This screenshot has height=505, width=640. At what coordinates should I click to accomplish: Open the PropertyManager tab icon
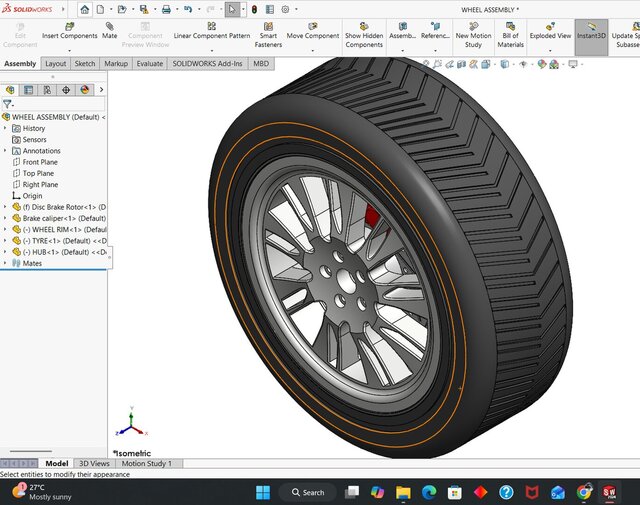click(29, 90)
